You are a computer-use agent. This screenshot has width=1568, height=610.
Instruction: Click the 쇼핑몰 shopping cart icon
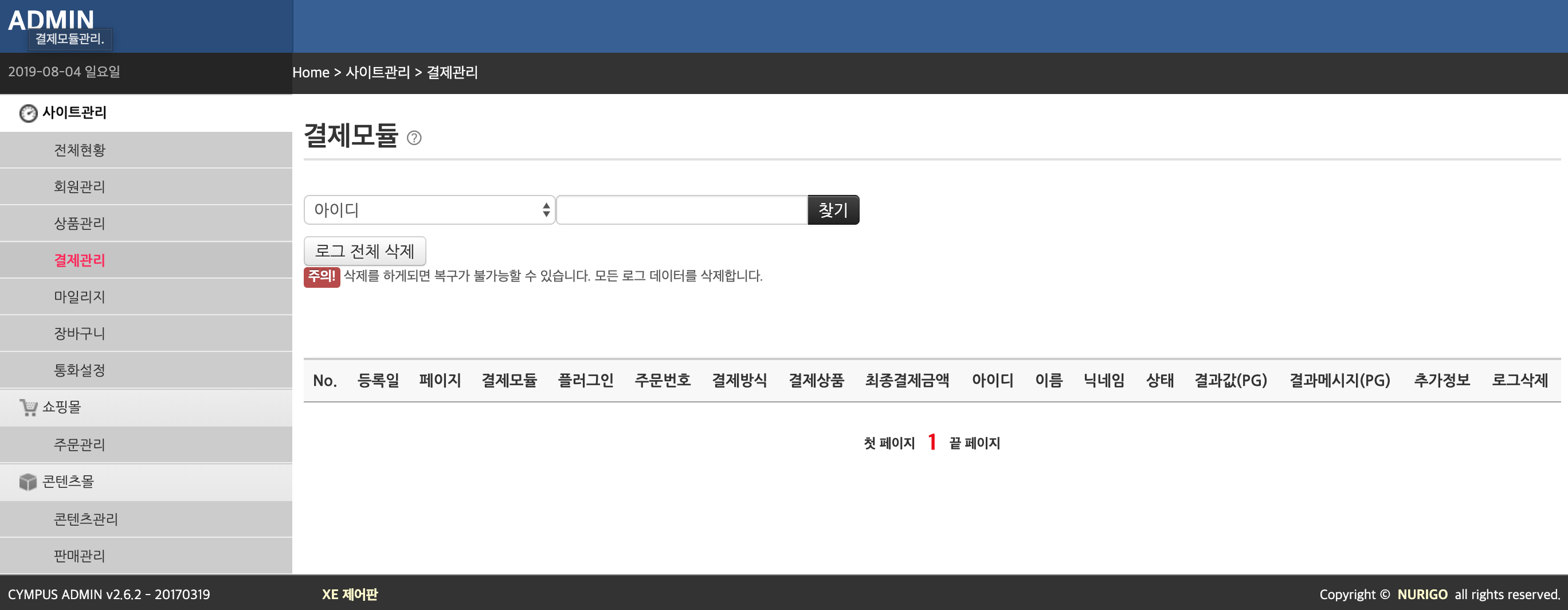[28, 407]
